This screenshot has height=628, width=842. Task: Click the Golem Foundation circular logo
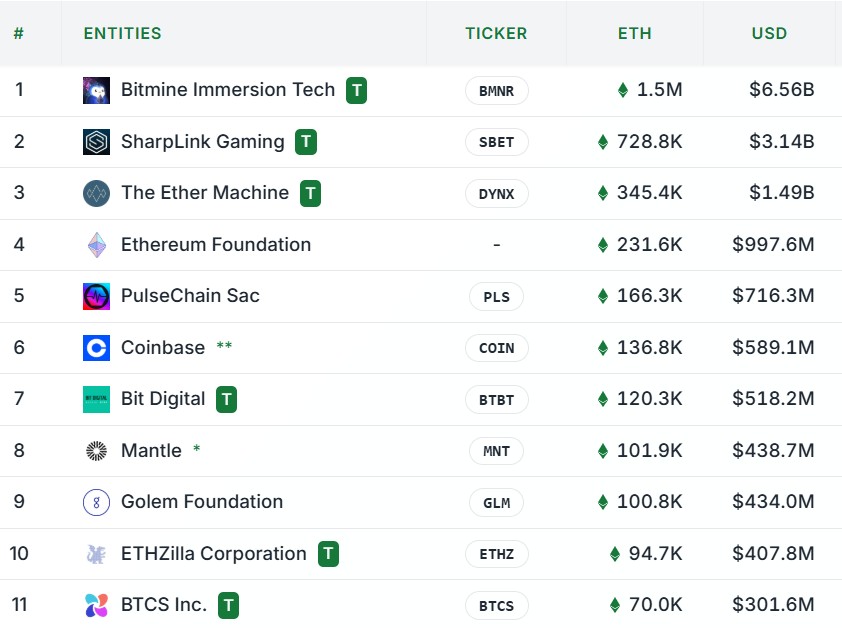click(x=96, y=502)
